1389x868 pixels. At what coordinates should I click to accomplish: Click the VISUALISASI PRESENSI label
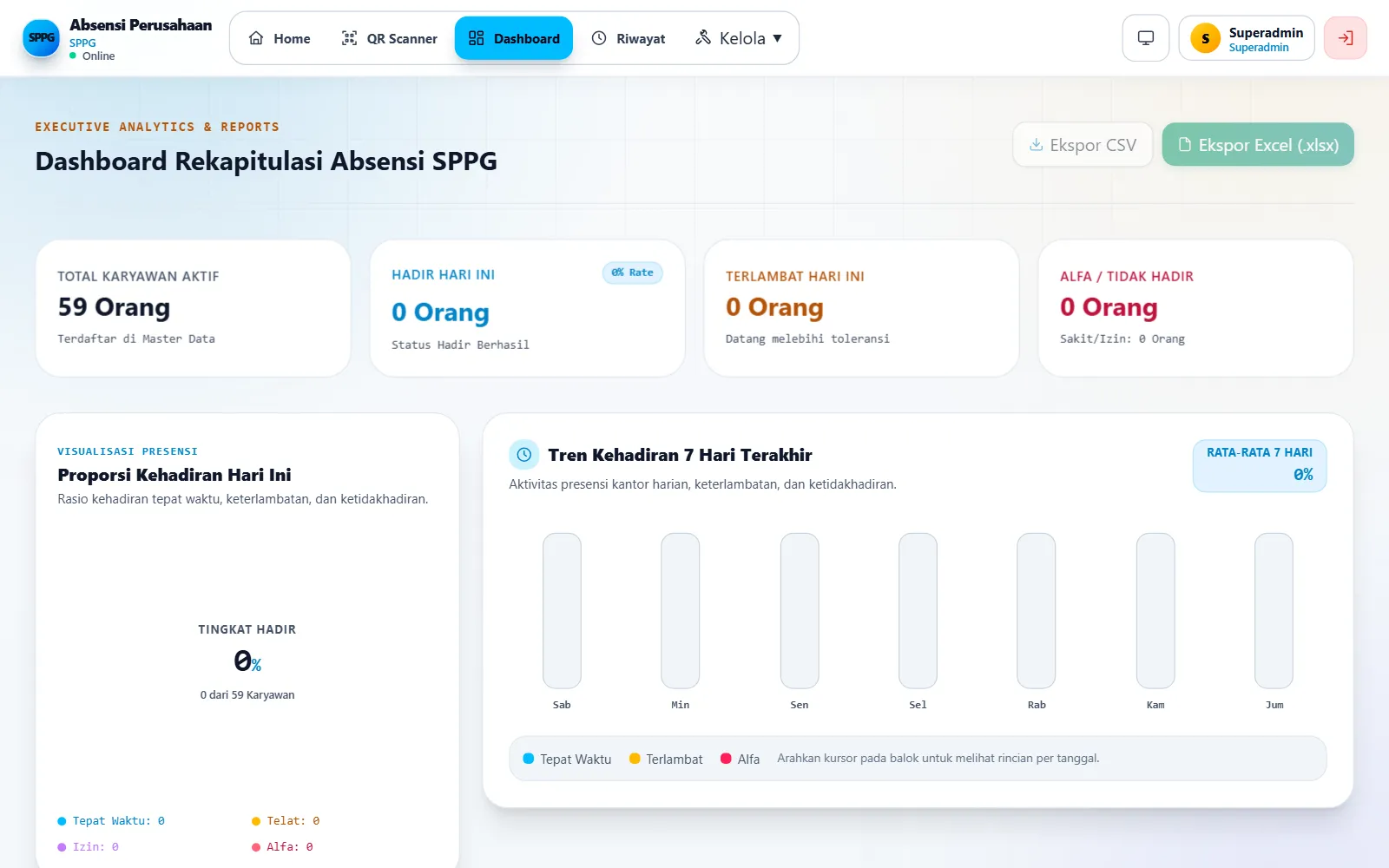tap(128, 451)
